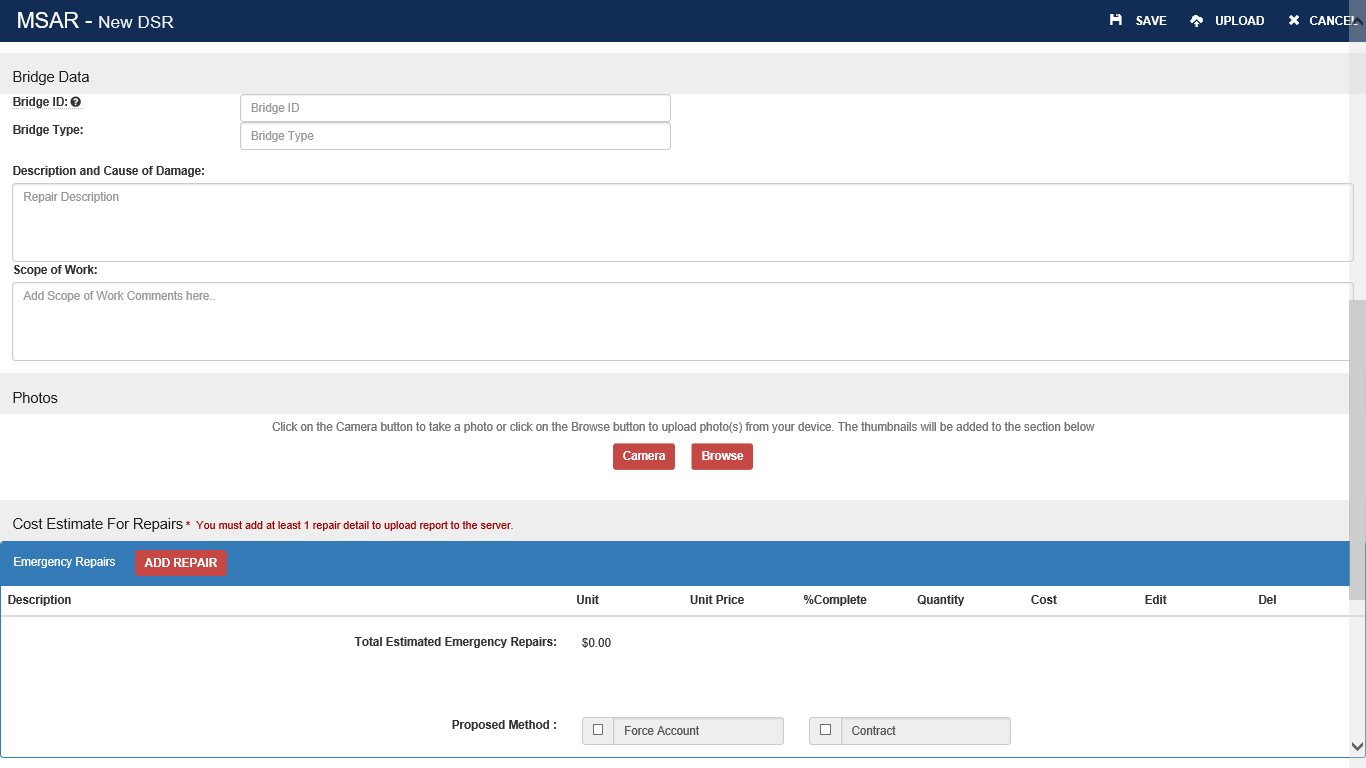
Task: Click the ADD REPAIR button
Action: pos(181,563)
